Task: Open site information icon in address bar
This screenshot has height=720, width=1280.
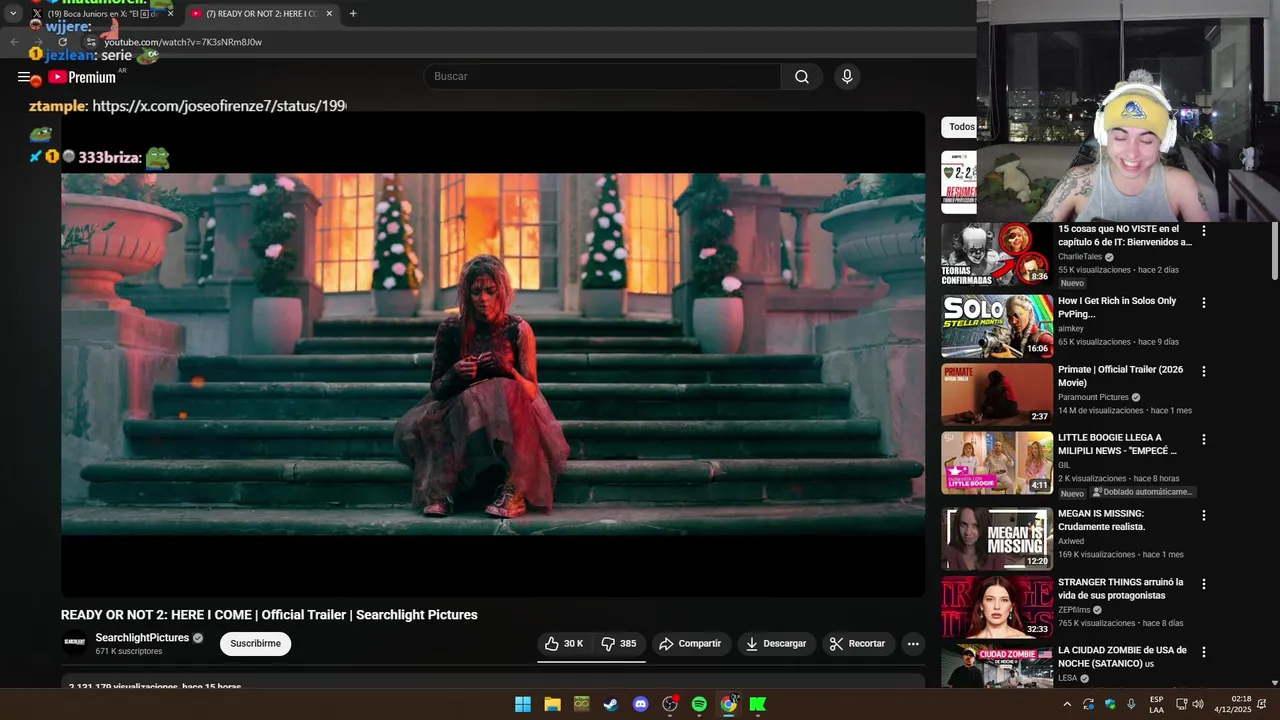Action: coord(90,42)
